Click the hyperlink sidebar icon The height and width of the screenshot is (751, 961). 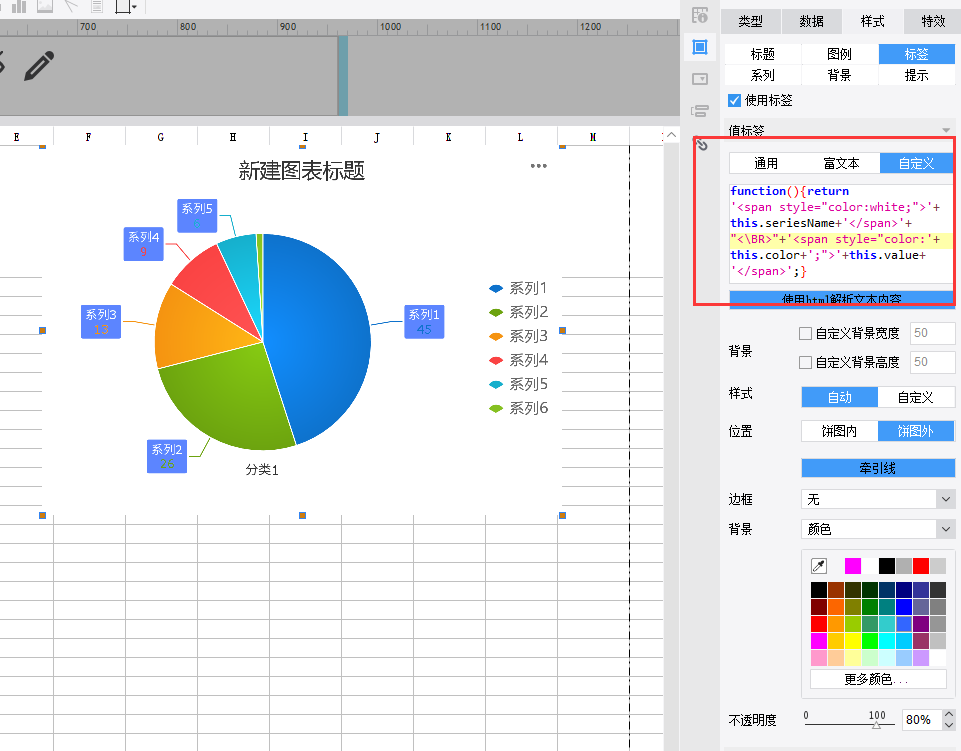pyautogui.click(x=702, y=145)
